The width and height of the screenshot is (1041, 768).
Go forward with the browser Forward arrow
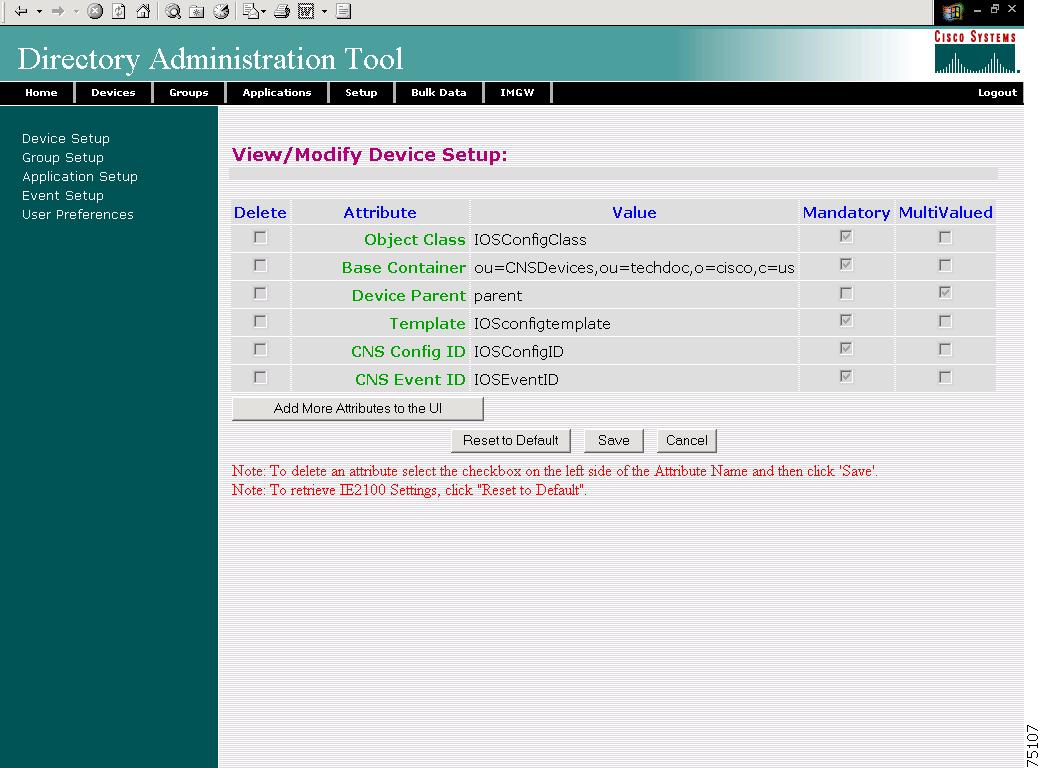pos(58,11)
